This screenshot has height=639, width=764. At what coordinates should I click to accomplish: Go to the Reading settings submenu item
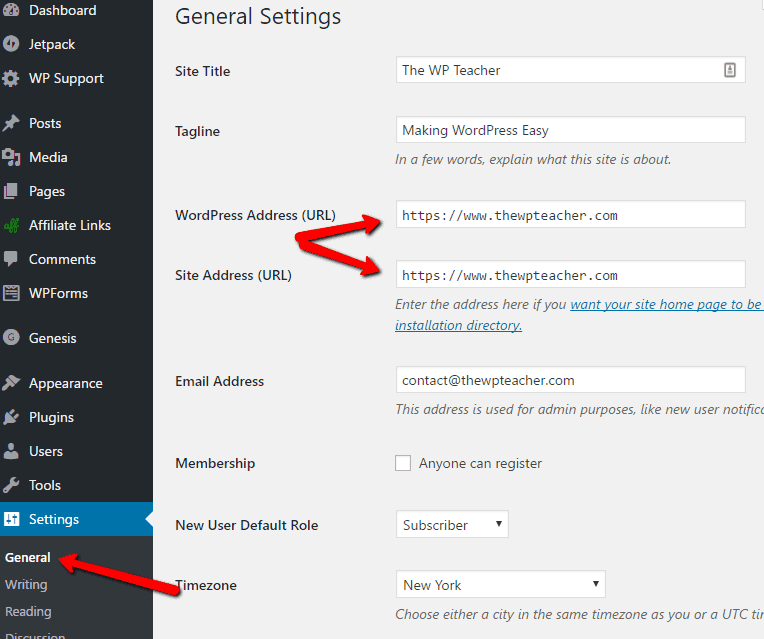point(28,611)
